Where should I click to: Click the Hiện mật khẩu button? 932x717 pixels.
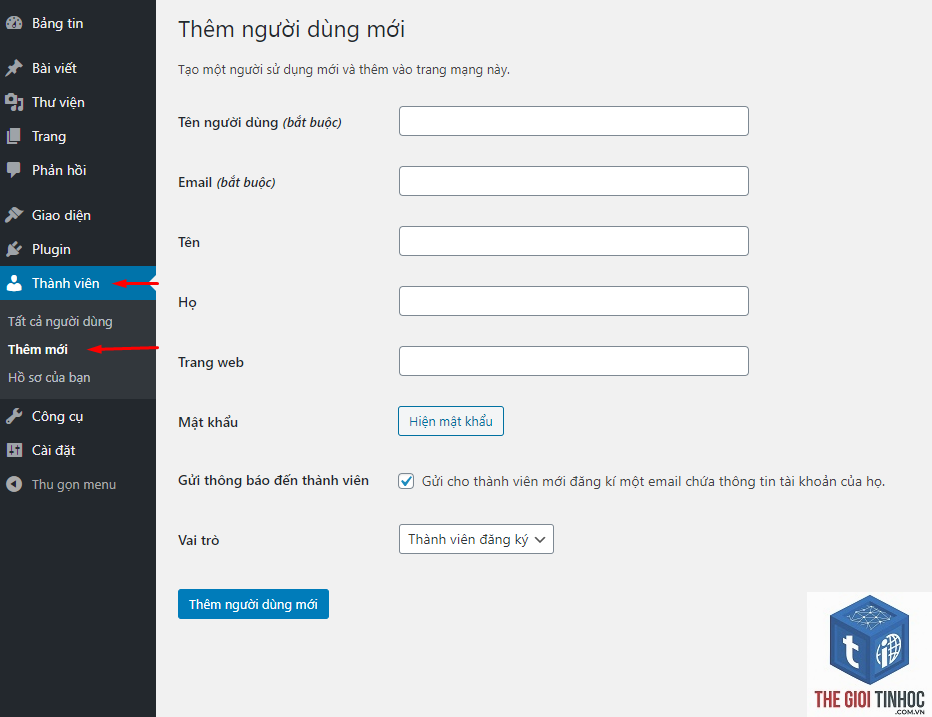pyautogui.click(x=451, y=421)
